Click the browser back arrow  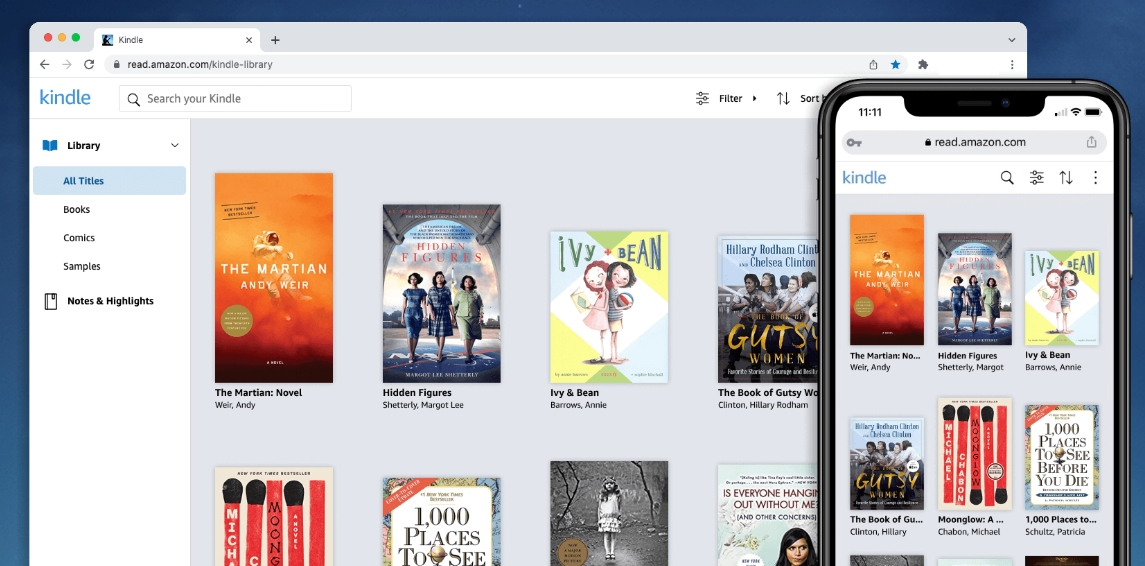tap(45, 64)
